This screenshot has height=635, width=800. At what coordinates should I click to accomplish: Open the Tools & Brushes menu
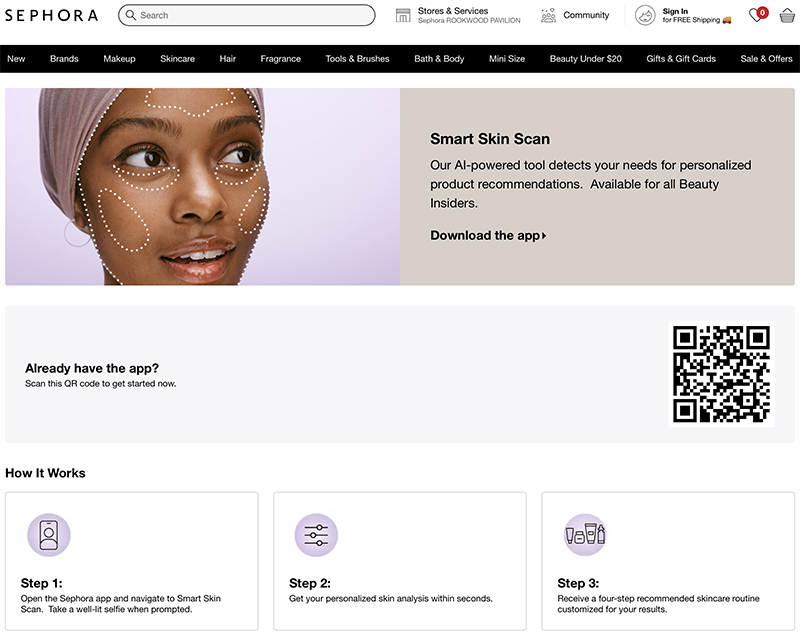click(x=358, y=59)
